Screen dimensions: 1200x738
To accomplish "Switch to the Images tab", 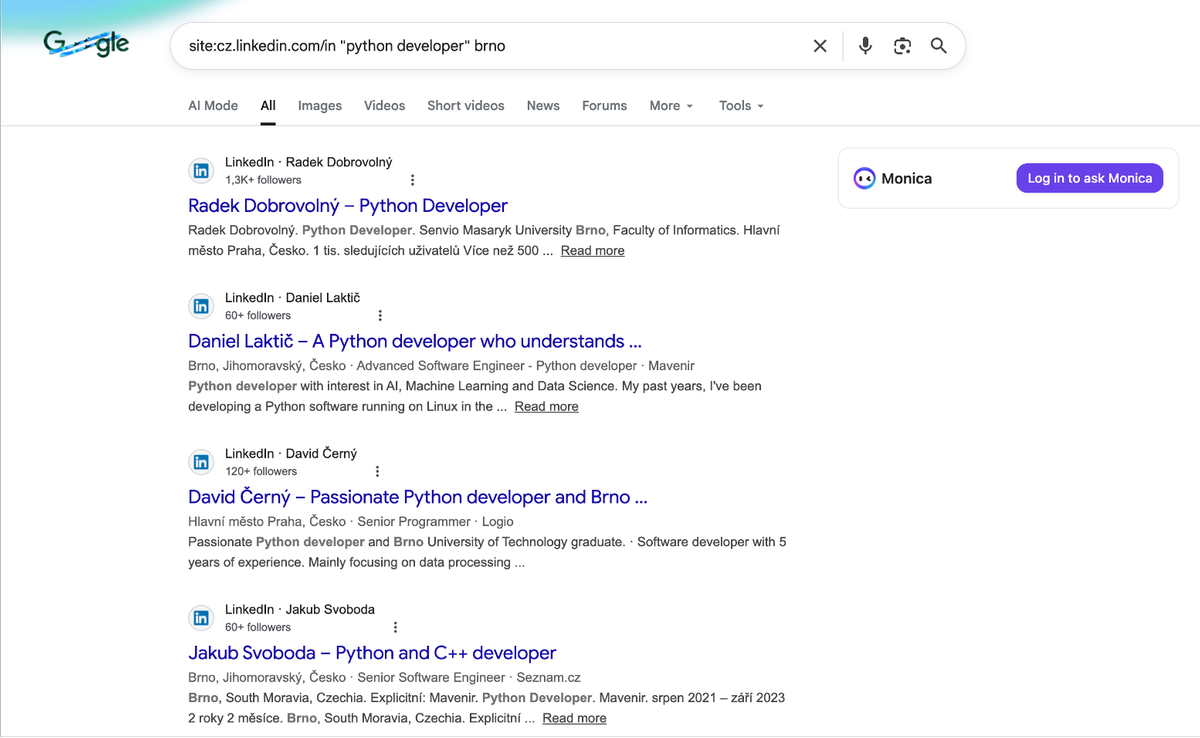I will pyautogui.click(x=319, y=105).
